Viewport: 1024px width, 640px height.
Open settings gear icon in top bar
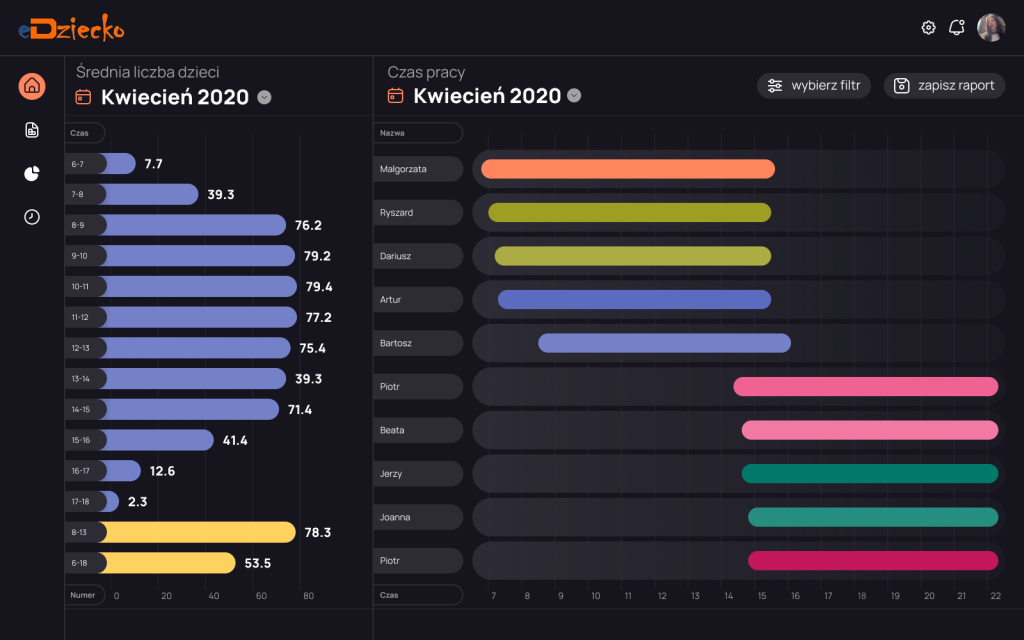click(928, 28)
